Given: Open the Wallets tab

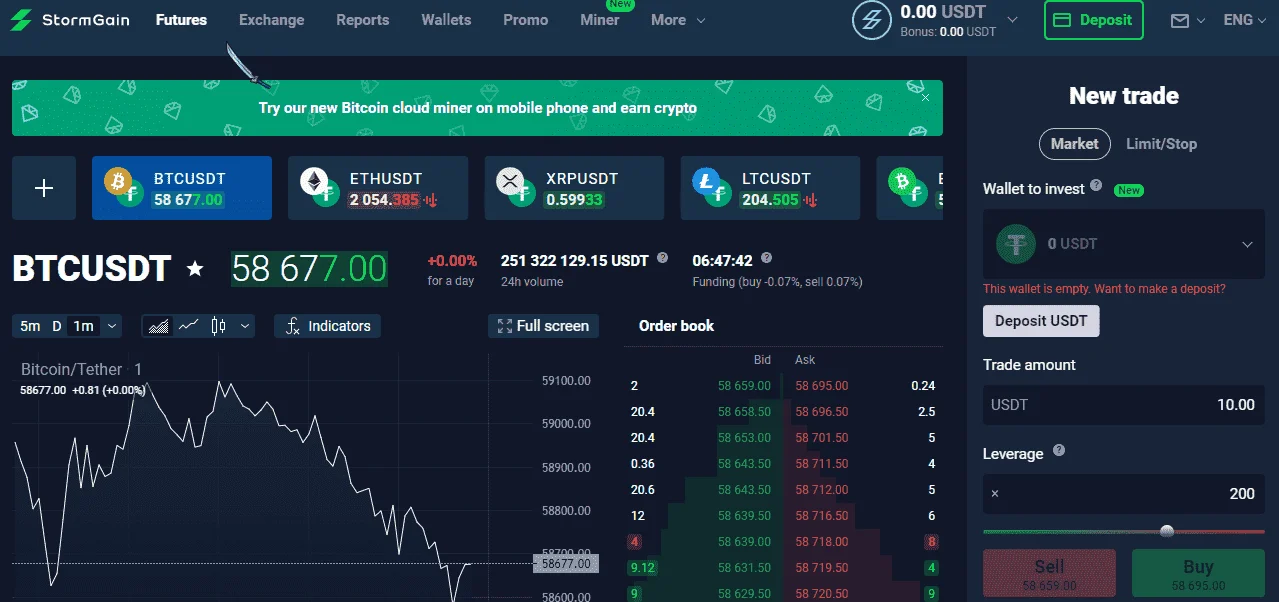Looking at the screenshot, I should coord(446,20).
